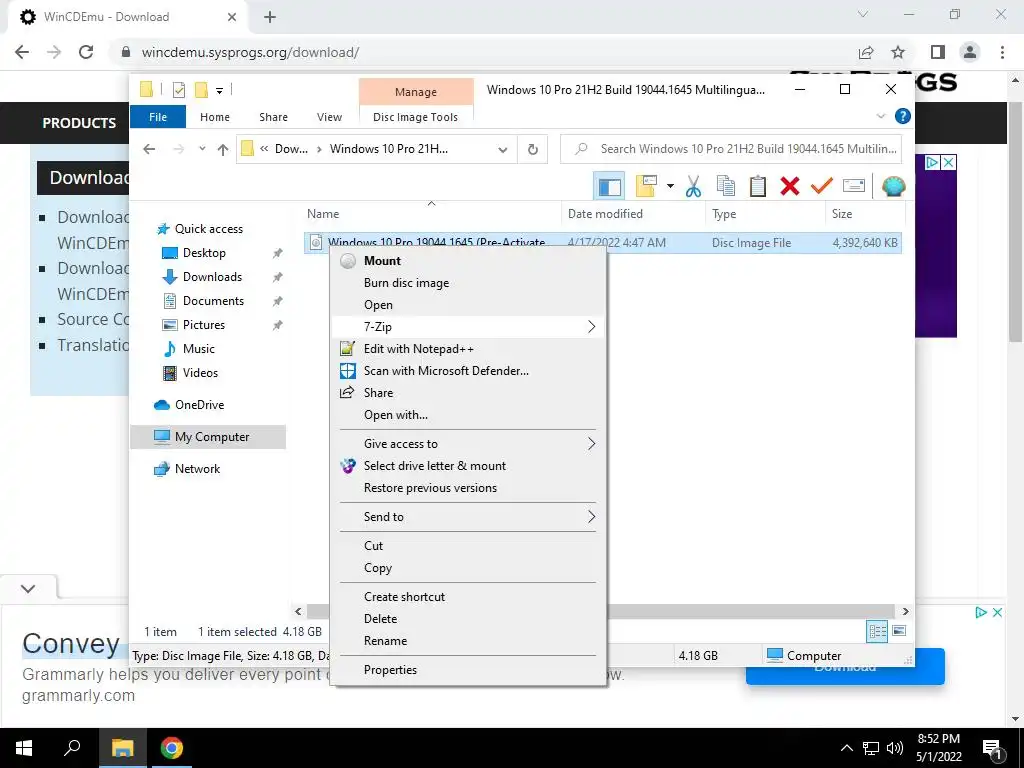The image size is (1024, 768).
Task: Open quick access toolbar customize dropdown
Action: 219,90
